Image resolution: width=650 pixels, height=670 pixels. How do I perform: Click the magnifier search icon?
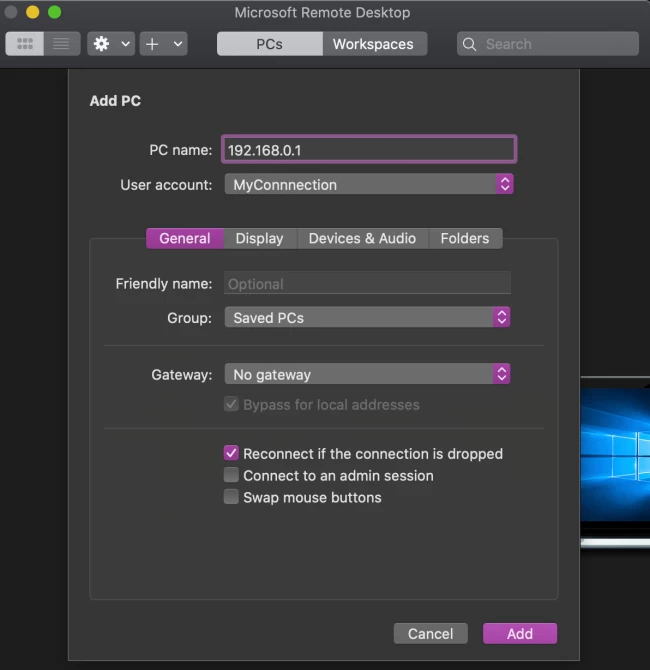click(469, 44)
